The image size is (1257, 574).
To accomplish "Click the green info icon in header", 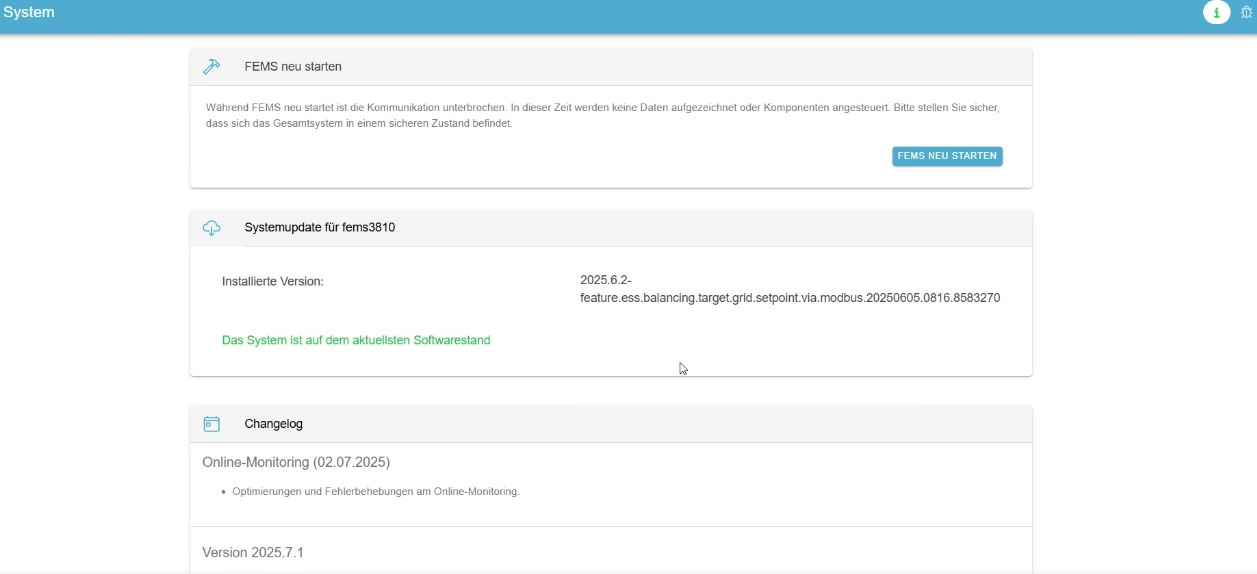I will pos(1216,12).
